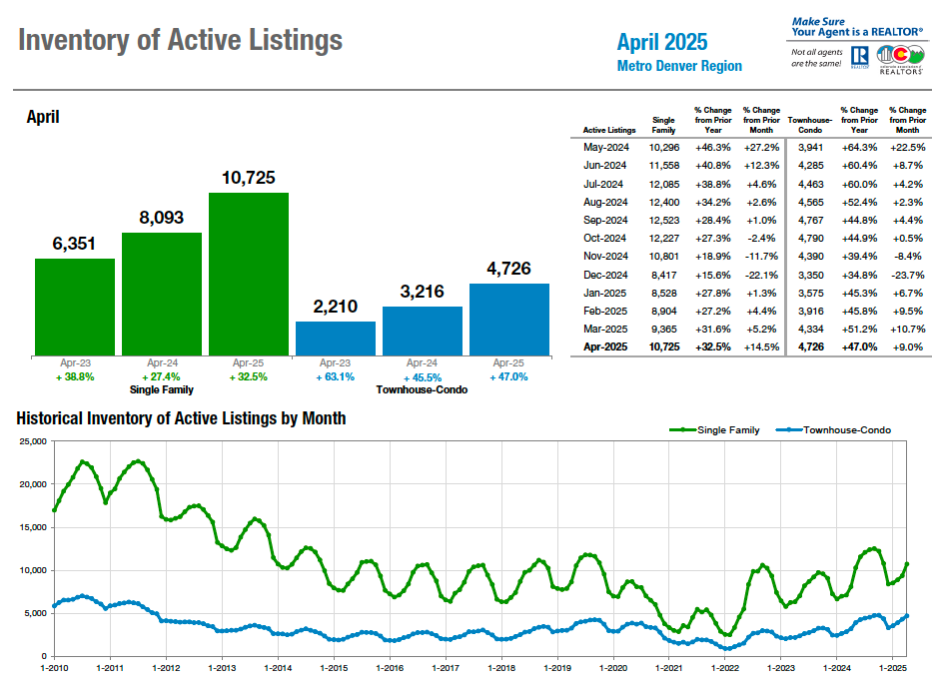Select the bold Apr-2025 row label in the table

pos(605,346)
